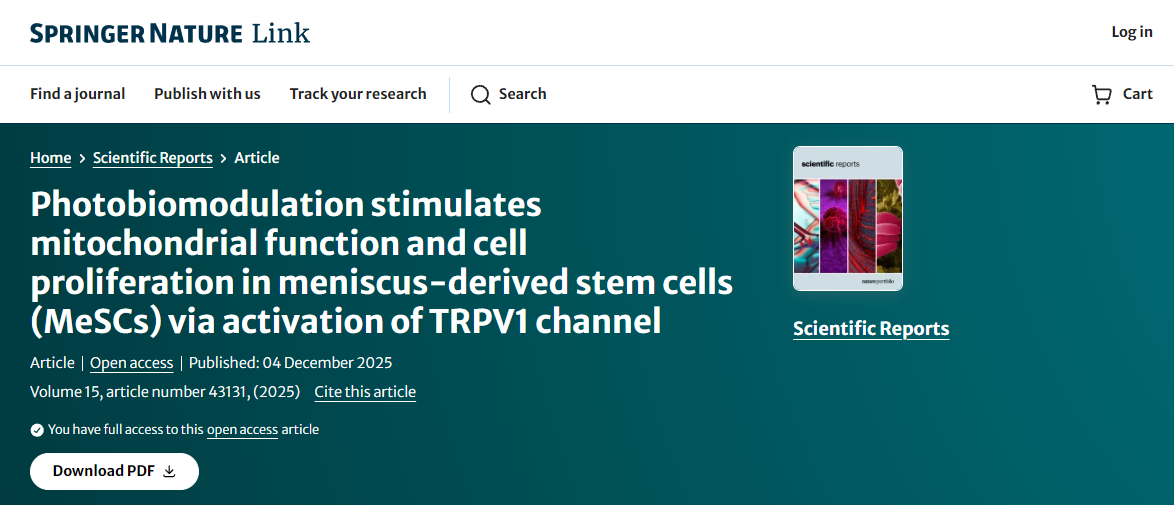Click the full access checkmark icon

click(37, 430)
